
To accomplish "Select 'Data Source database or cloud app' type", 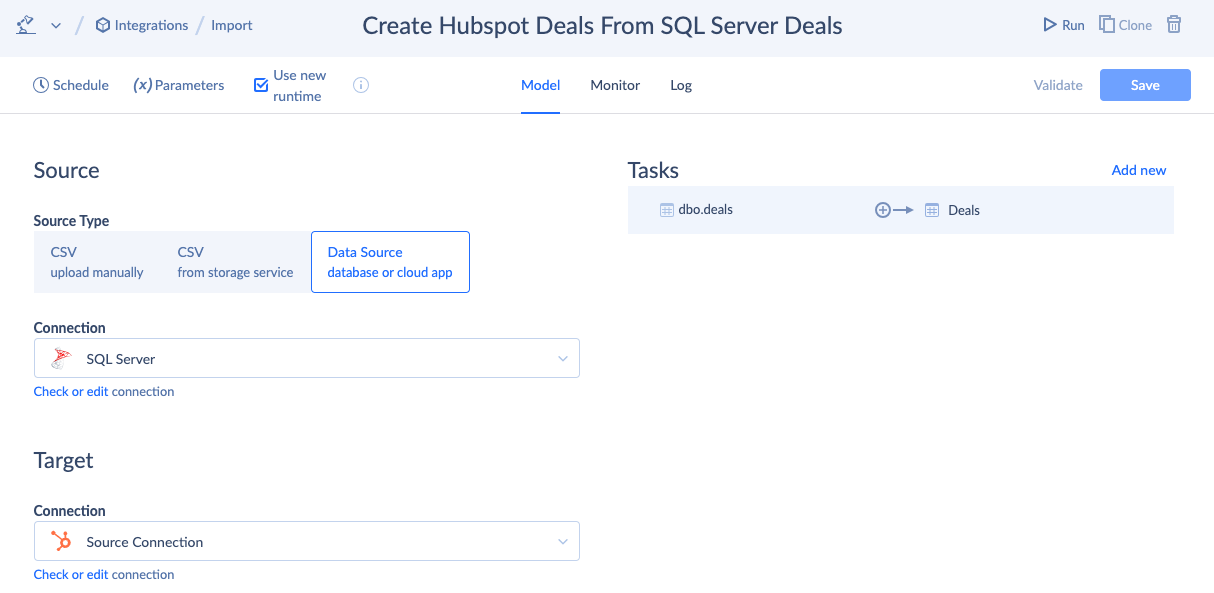I will point(390,262).
